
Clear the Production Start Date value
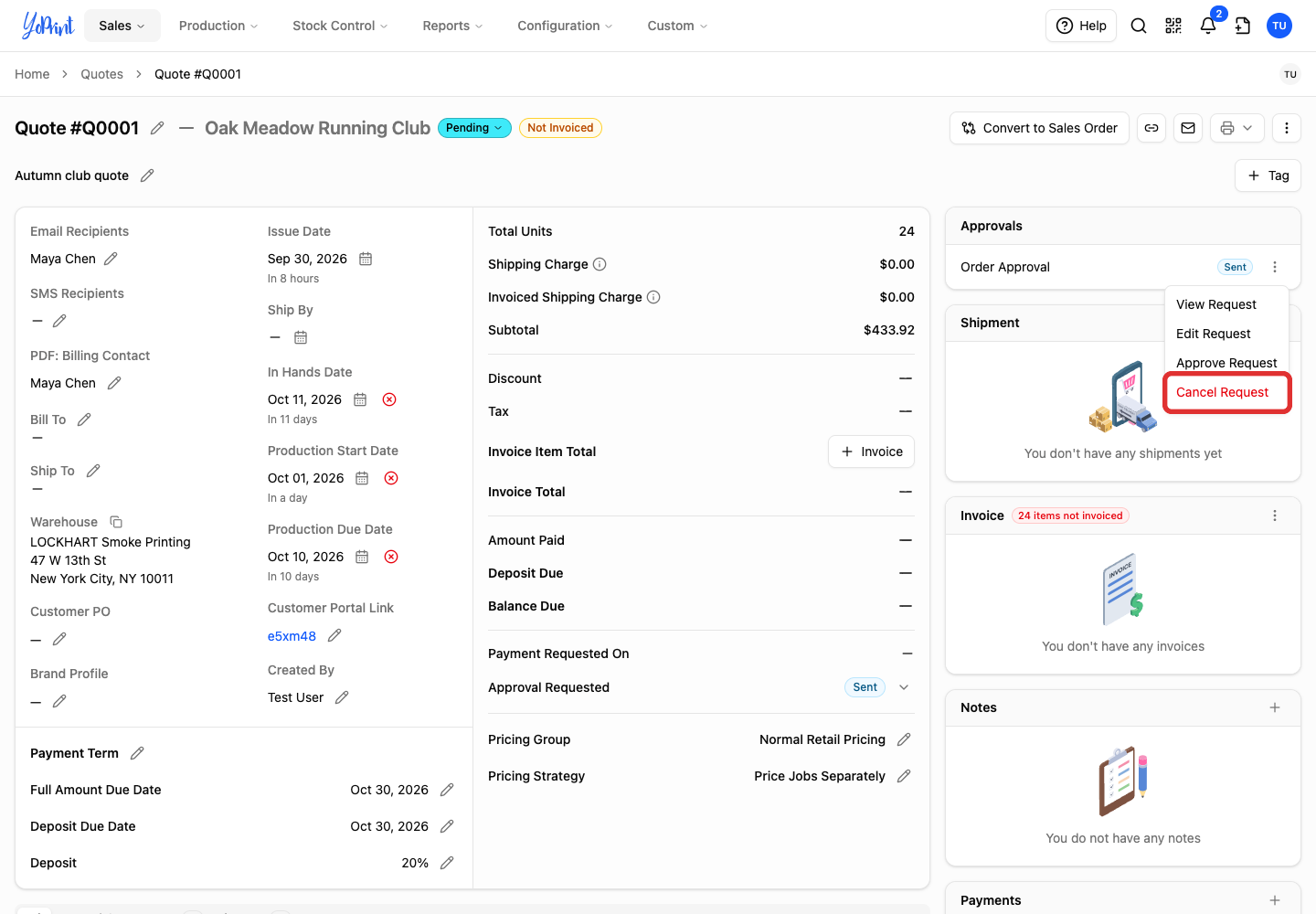391,478
